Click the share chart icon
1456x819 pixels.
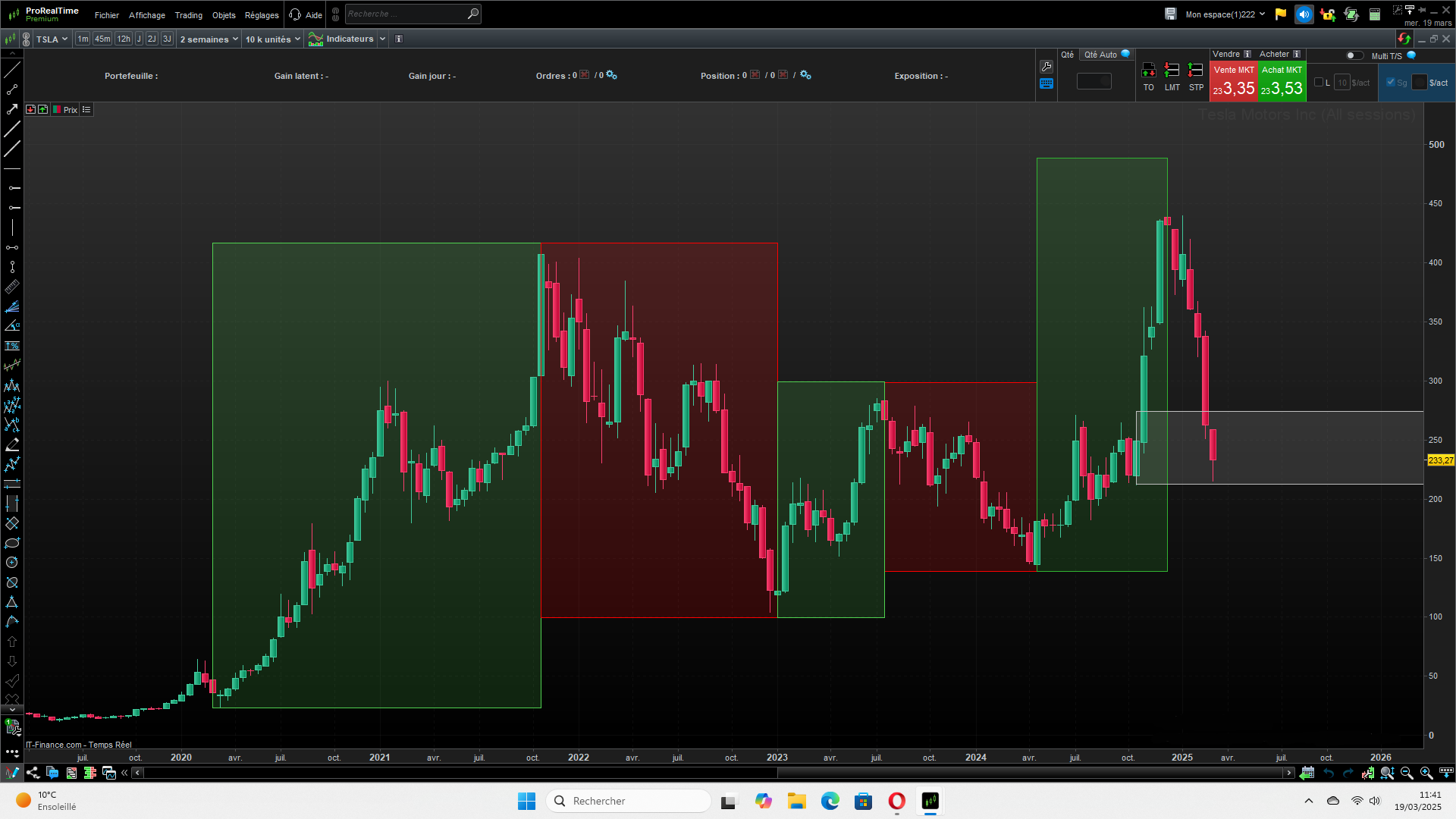33,773
